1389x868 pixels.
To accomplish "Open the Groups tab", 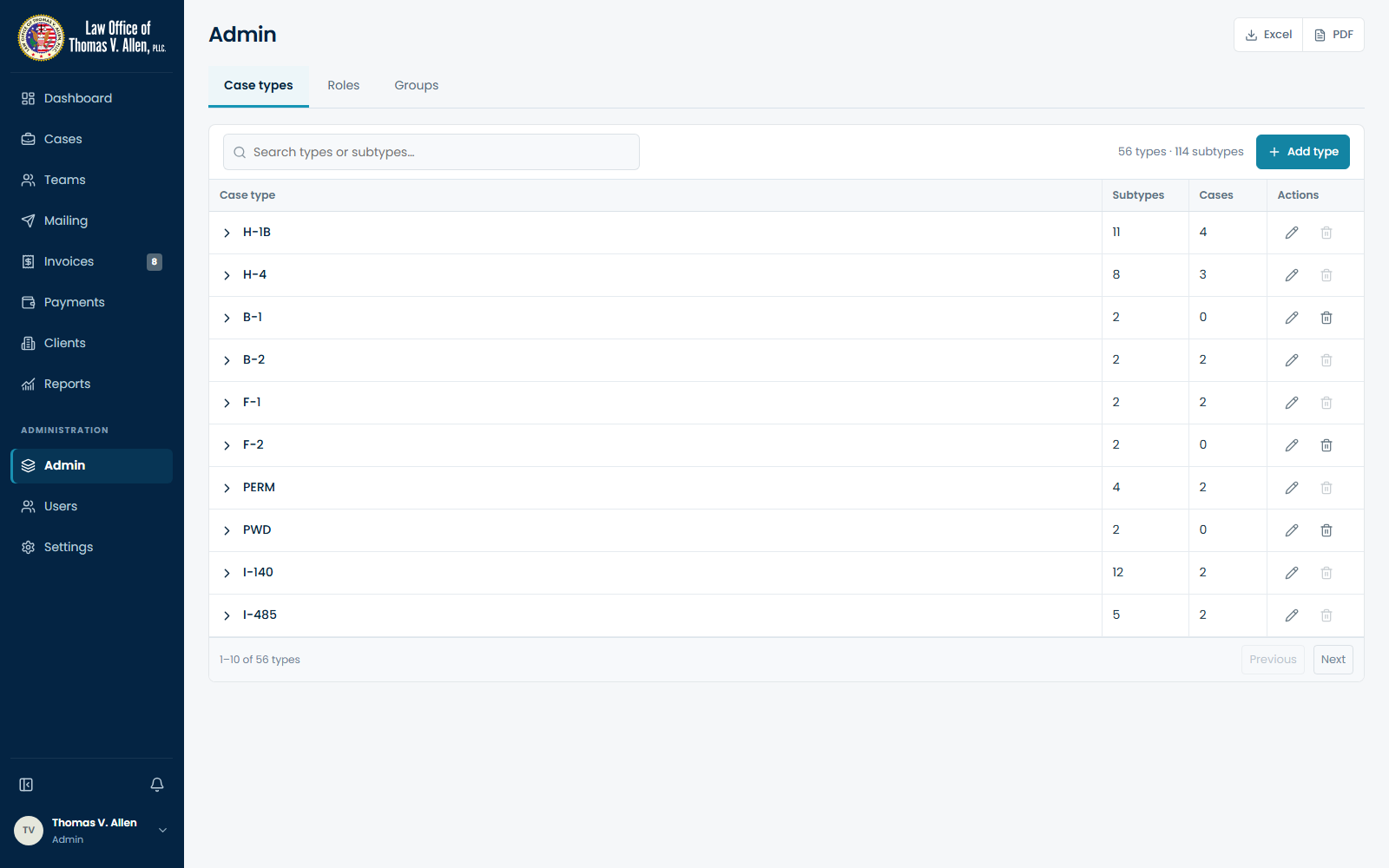I will click(x=417, y=85).
